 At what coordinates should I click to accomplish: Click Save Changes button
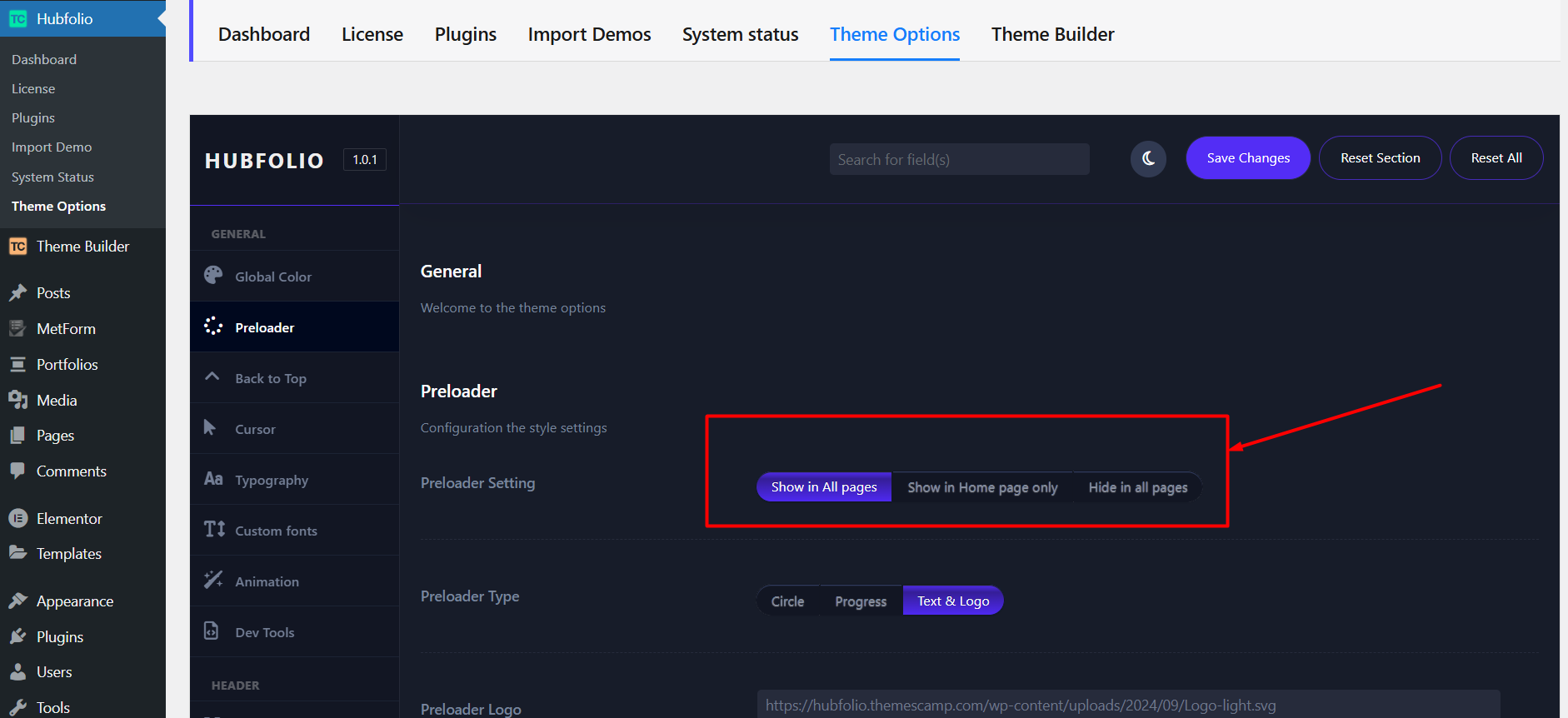coord(1248,157)
